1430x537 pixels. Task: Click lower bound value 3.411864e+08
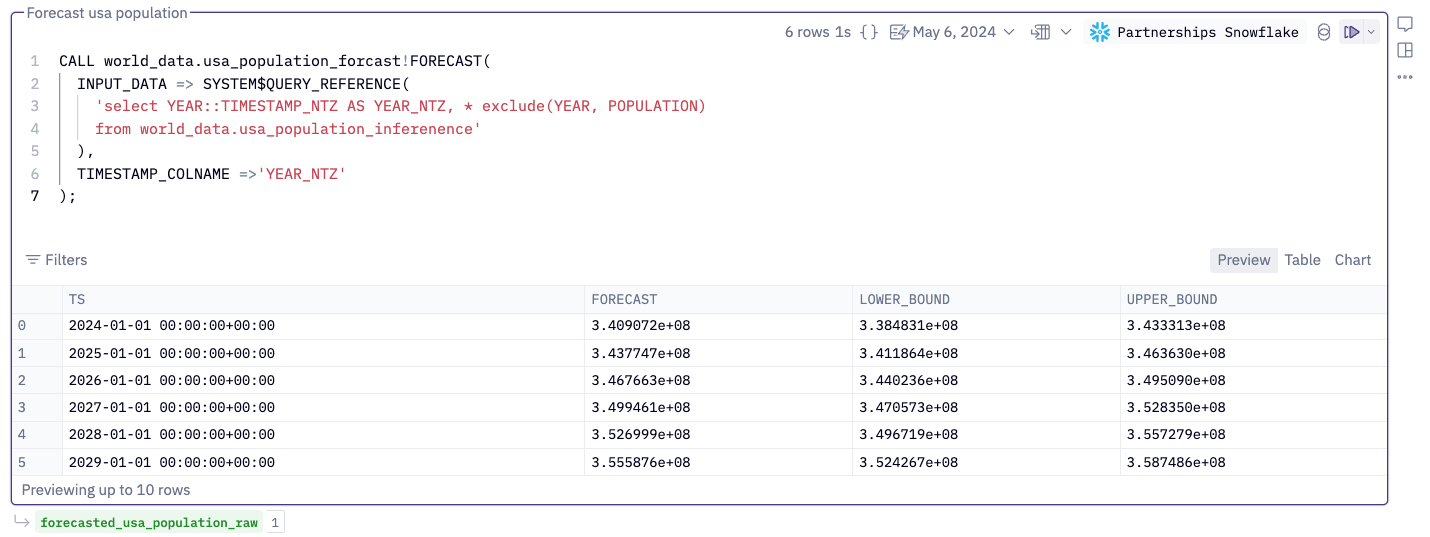(908, 353)
